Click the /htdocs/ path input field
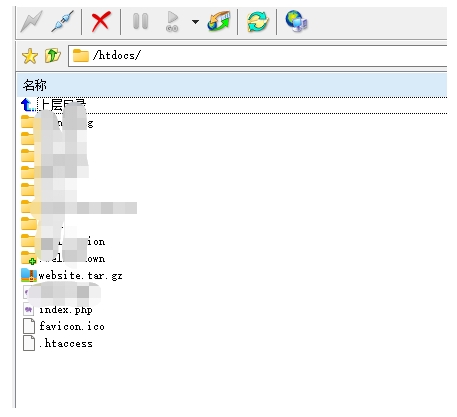Viewport: 457px width, 417px height. pyautogui.click(x=257, y=56)
